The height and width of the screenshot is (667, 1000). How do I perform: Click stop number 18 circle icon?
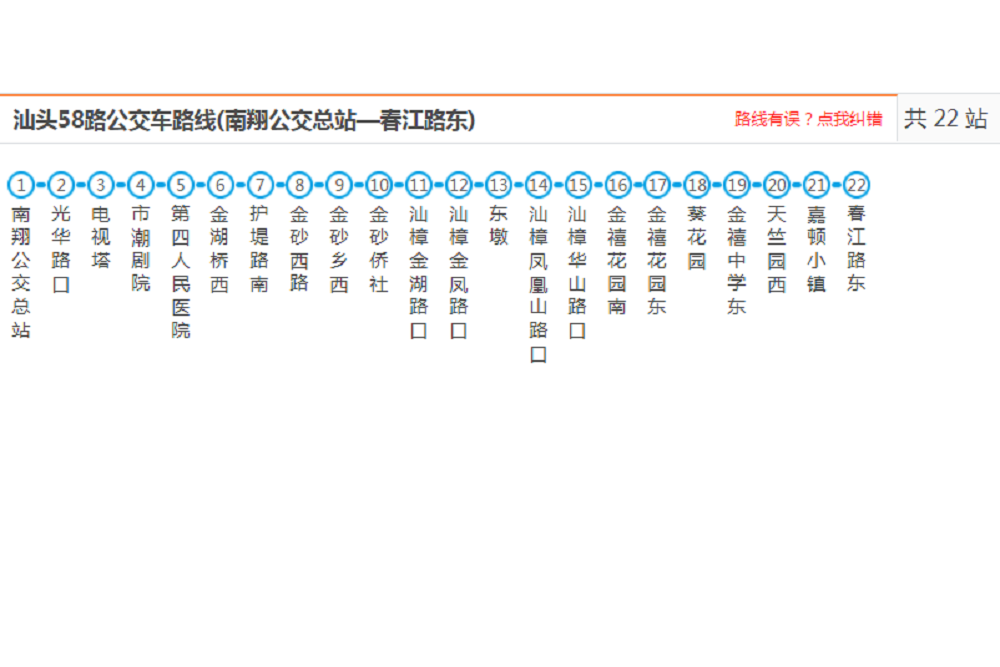[x=697, y=185]
